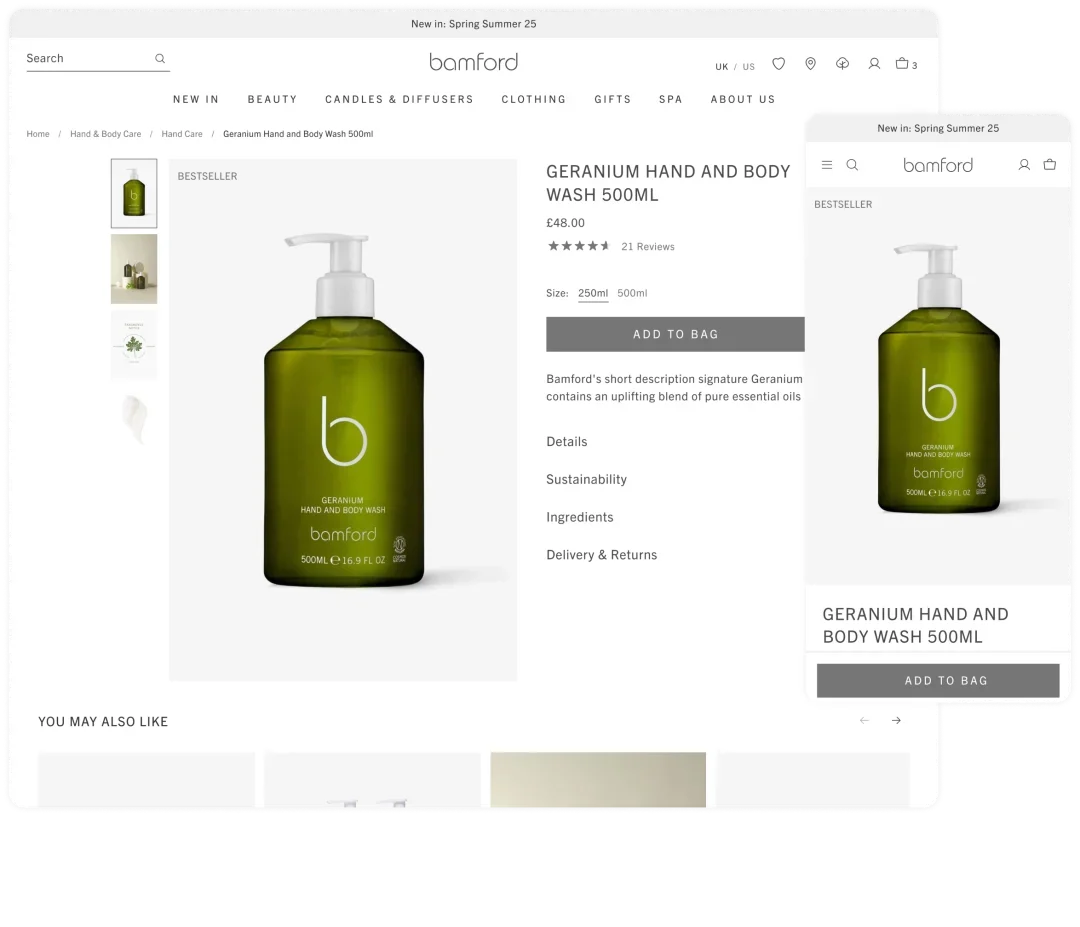Click the YOU MAY ALSO LIKE heading

[103, 722]
